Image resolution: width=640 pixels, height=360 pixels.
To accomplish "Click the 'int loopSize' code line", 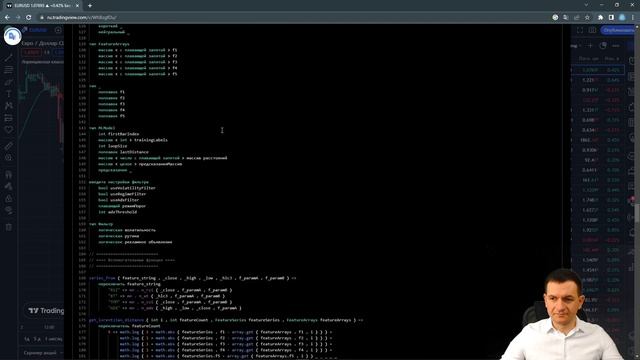I will tap(112, 146).
